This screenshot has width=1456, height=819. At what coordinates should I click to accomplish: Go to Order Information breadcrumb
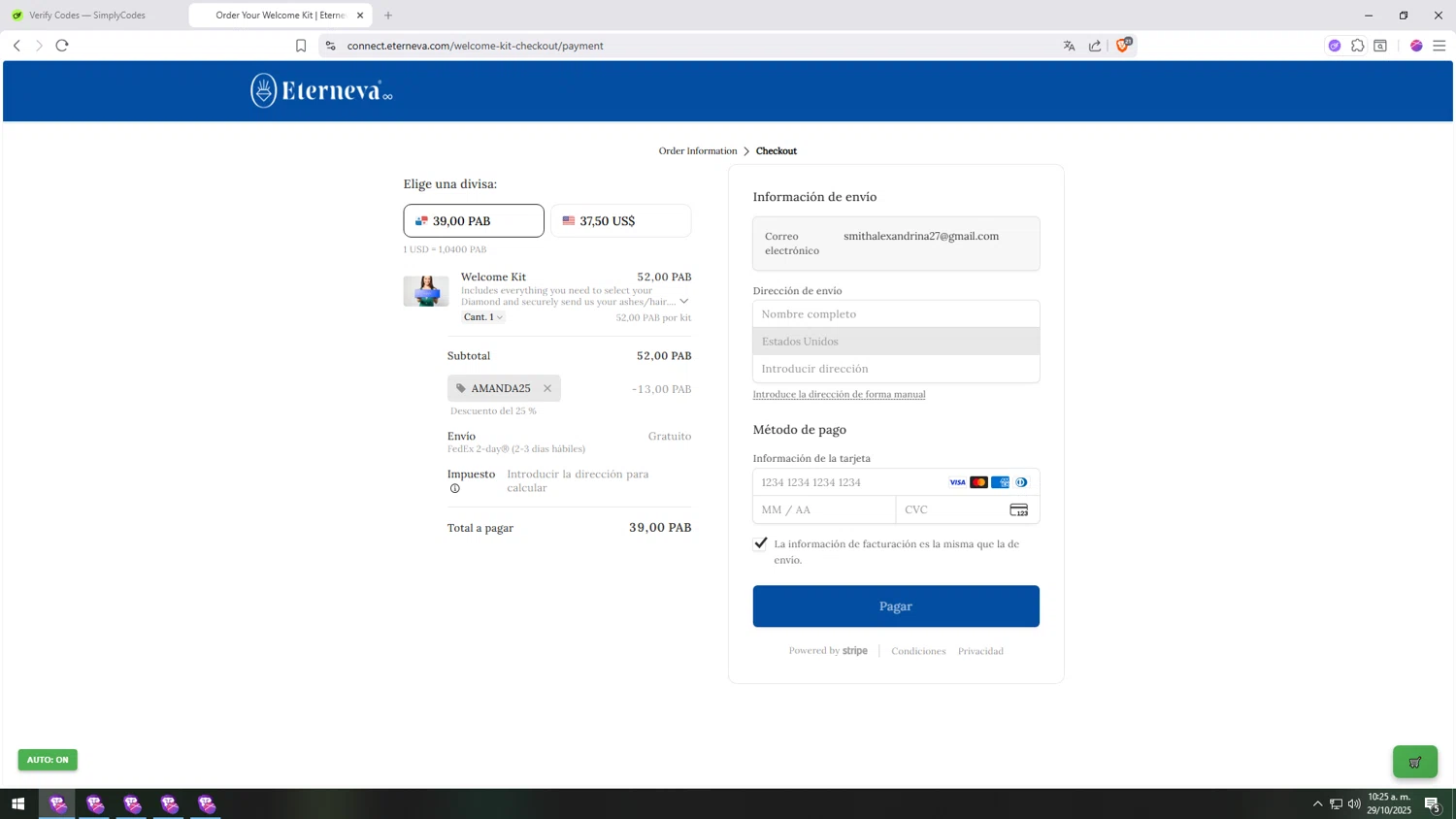pos(698,150)
